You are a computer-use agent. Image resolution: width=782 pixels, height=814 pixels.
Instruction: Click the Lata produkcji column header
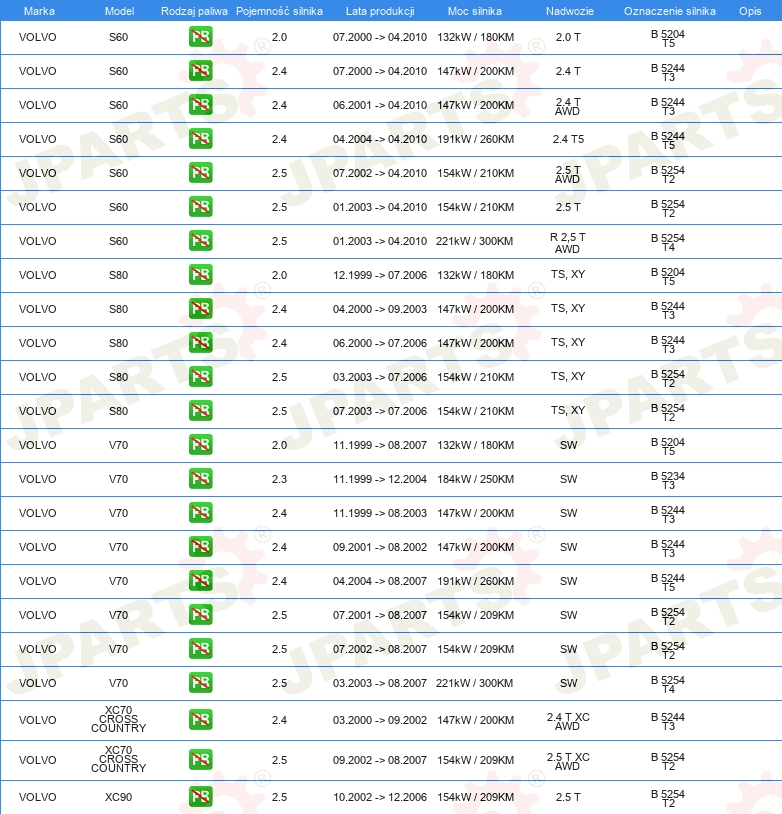pyautogui.click(x=380, y=11)
